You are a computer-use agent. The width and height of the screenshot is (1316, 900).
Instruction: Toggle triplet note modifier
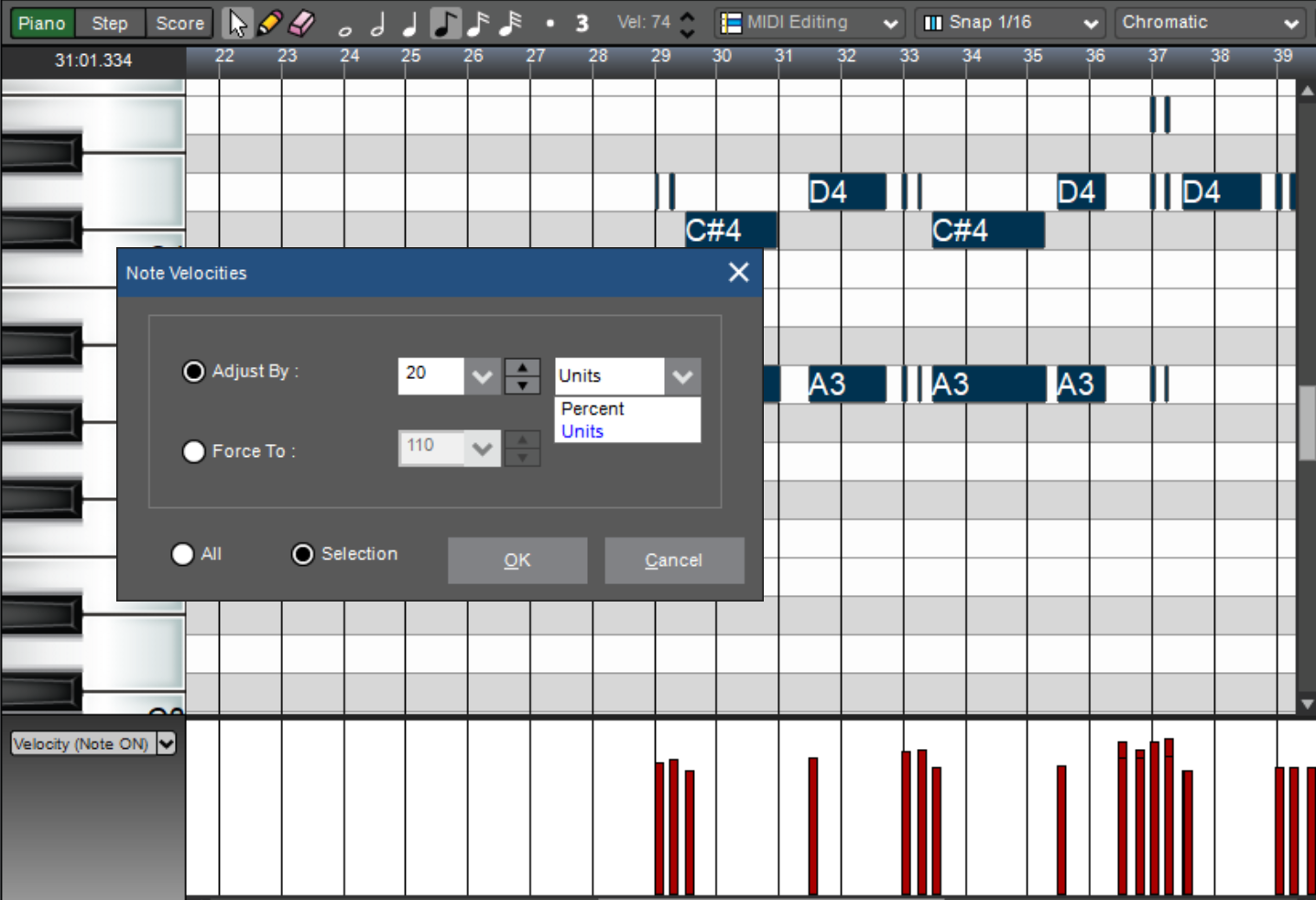coord(582,23)
